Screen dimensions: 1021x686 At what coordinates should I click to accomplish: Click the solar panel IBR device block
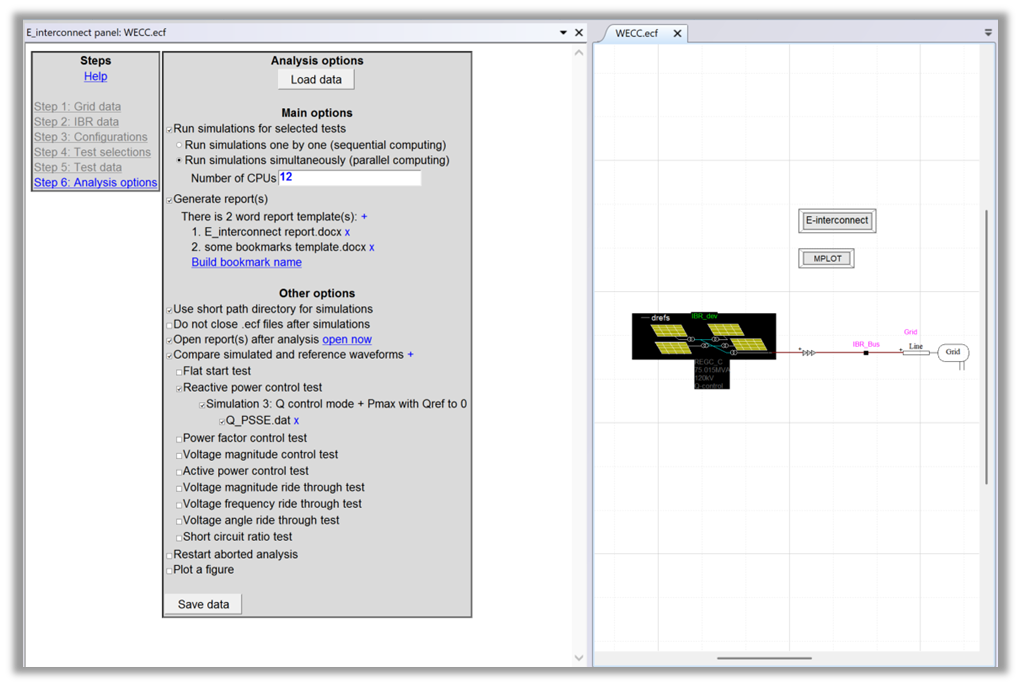[703, 337]
